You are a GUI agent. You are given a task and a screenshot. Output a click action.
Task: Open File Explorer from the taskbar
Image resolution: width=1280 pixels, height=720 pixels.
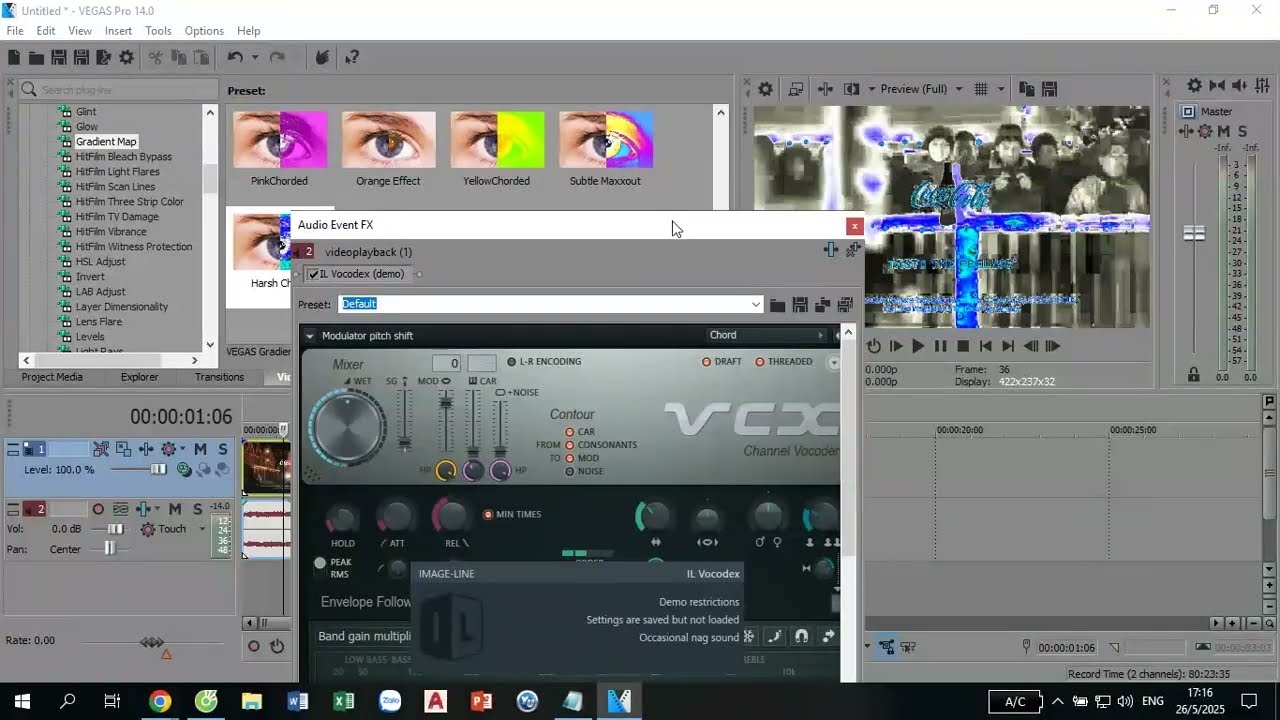[x=252, y=701]
